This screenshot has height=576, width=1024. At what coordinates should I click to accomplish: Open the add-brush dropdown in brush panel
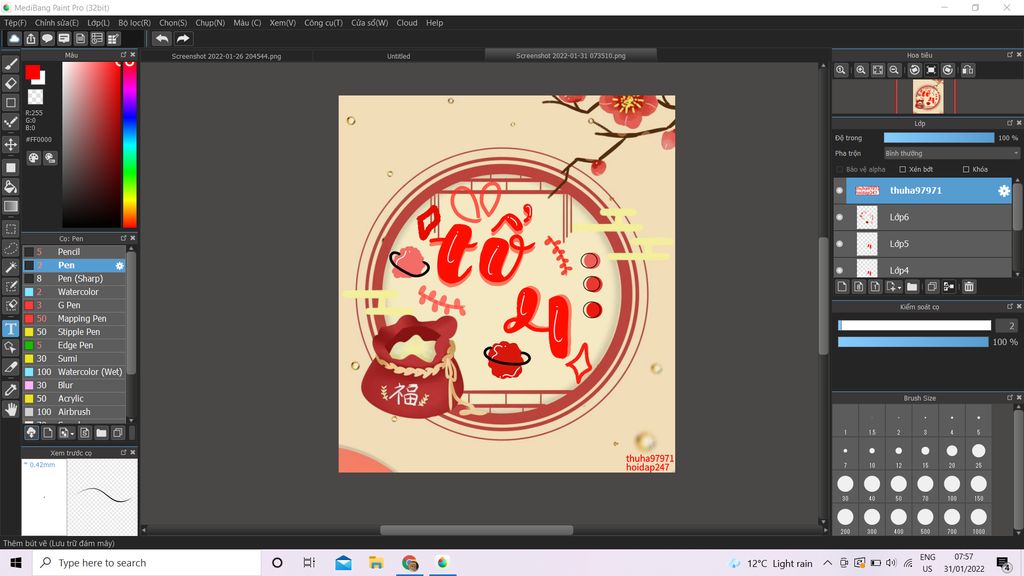tap(72, 433)
